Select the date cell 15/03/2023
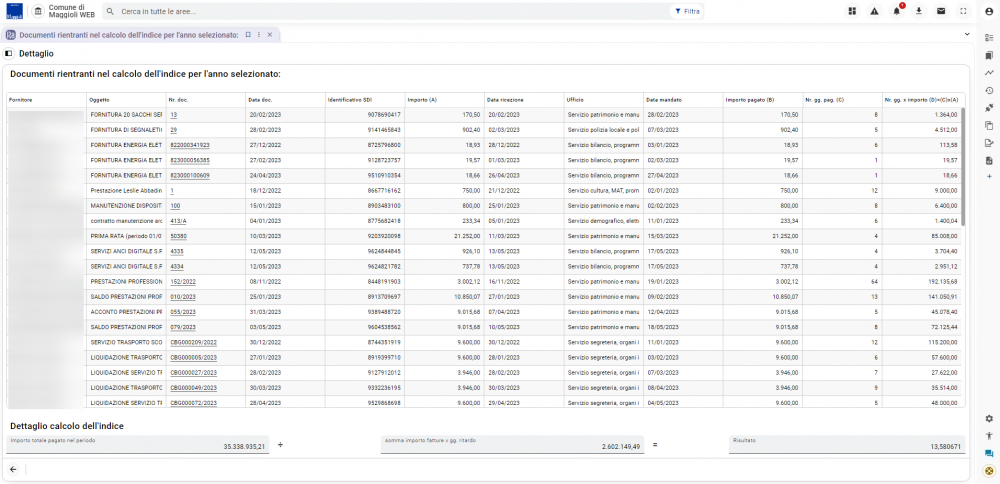 (x=682, y=236)
